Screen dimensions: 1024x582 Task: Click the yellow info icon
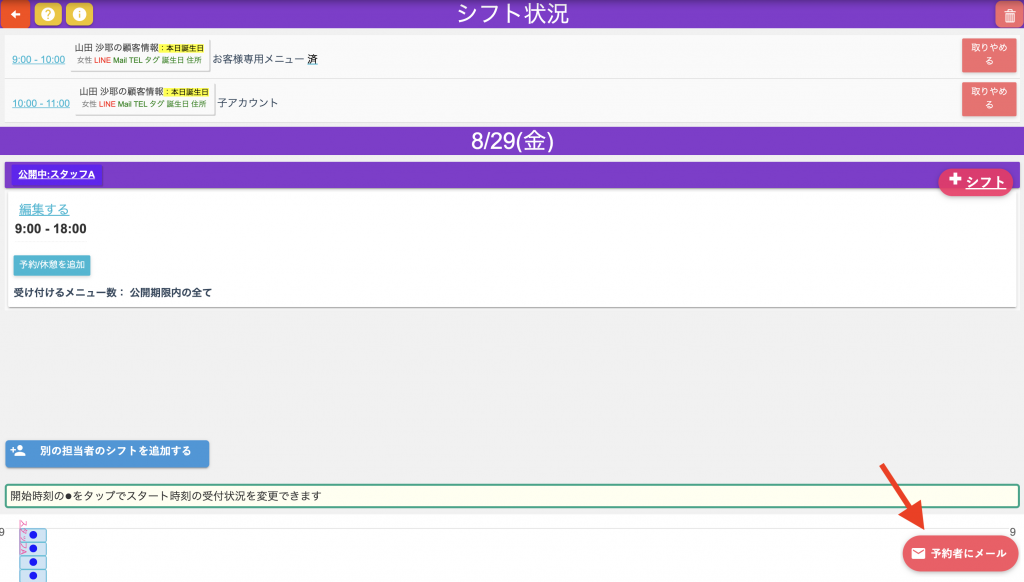click(79, 14)
